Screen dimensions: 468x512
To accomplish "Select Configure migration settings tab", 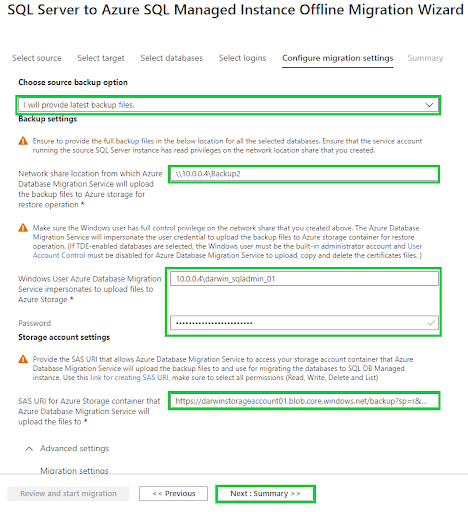I will [338, 58].
